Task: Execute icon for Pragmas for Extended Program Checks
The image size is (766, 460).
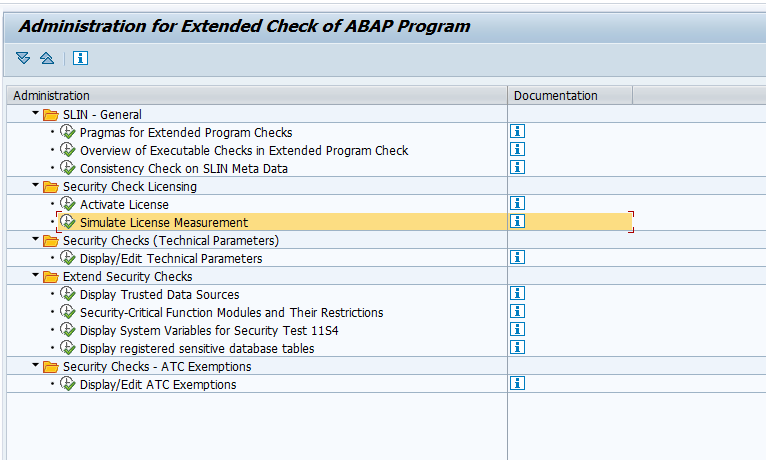Action: (x=67, y=132)
